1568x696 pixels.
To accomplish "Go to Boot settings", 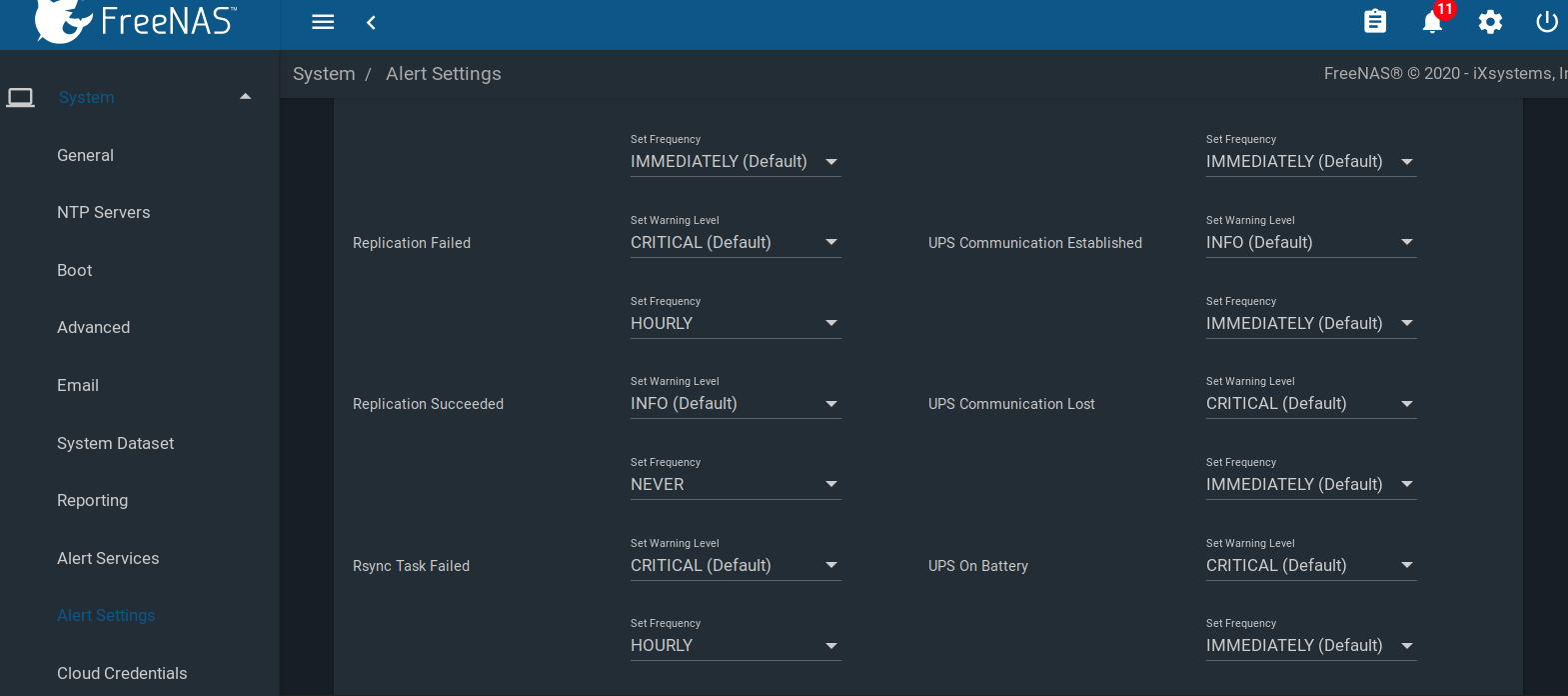I will click(75, 270).
